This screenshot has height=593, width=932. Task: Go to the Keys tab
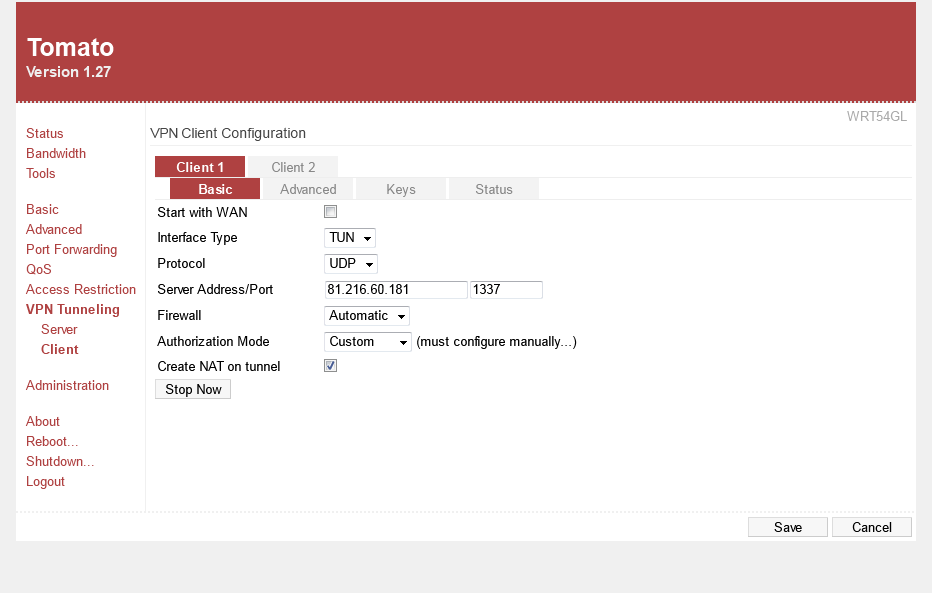[400, 189]
